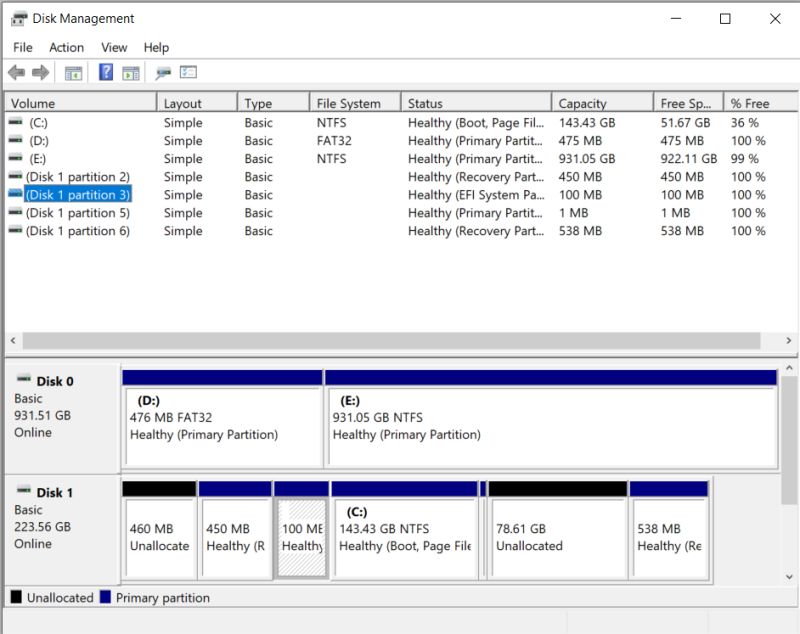Click the horizontal scrollbar below volume list

pos(400,341)
